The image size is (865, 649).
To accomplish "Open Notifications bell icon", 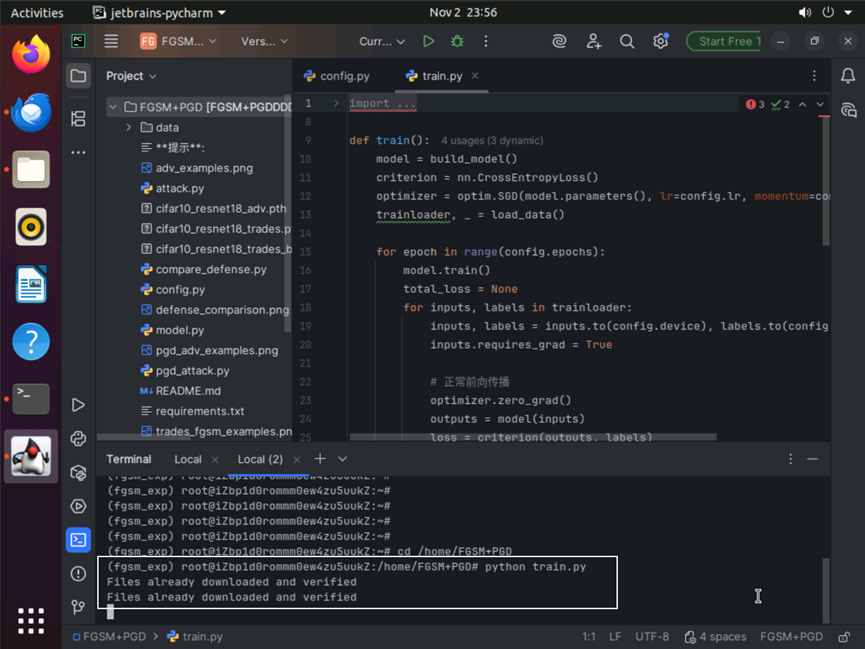I will point(848,76).
